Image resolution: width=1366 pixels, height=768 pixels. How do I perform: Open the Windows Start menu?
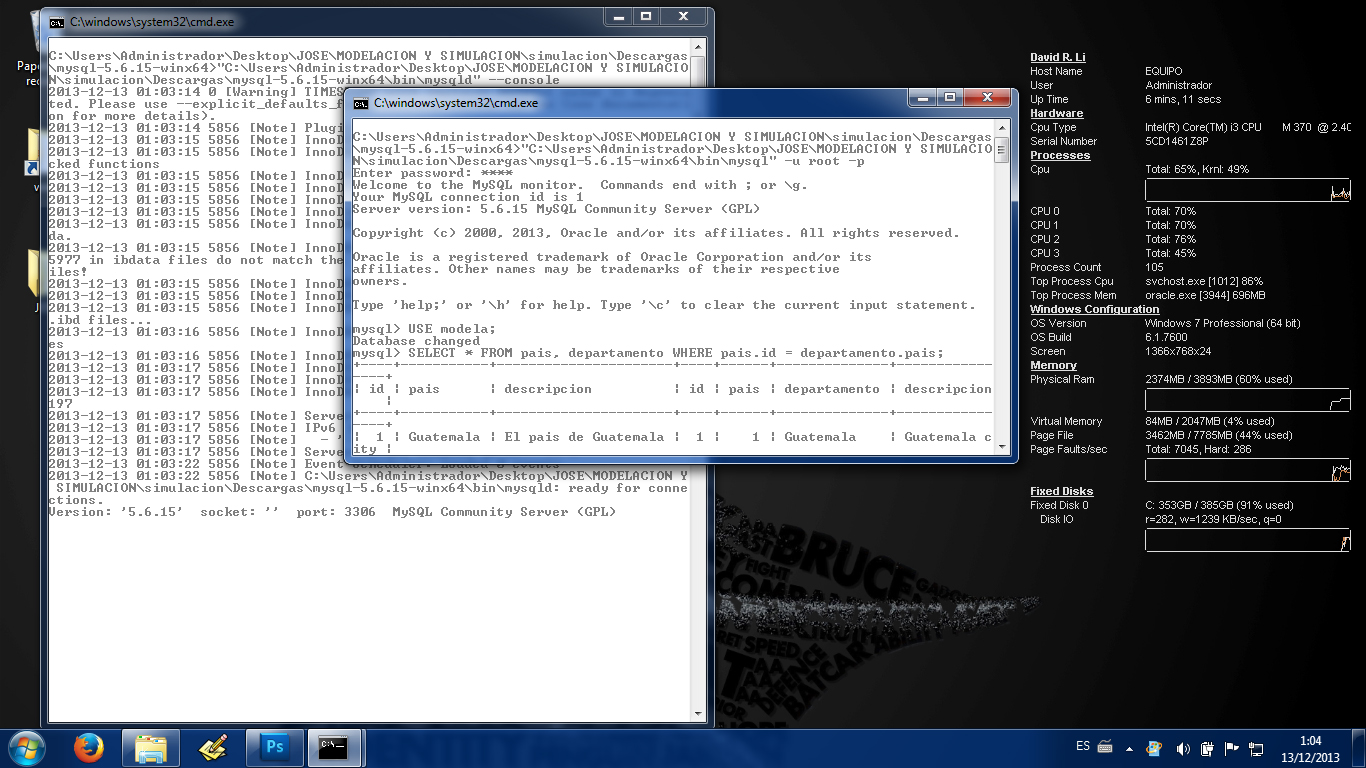click(x=27, y=747)
